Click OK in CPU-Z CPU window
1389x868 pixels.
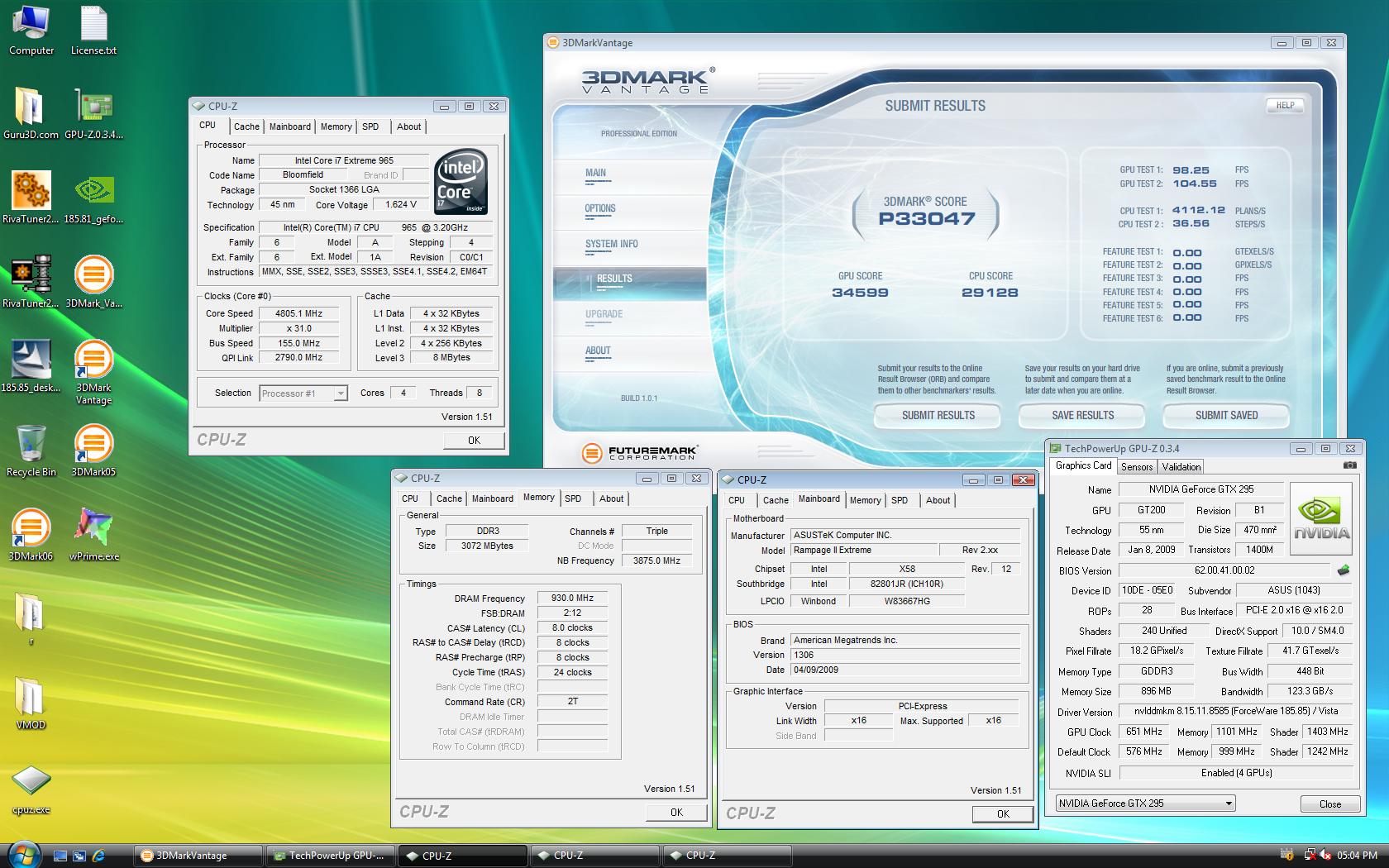tap(474, 441)
